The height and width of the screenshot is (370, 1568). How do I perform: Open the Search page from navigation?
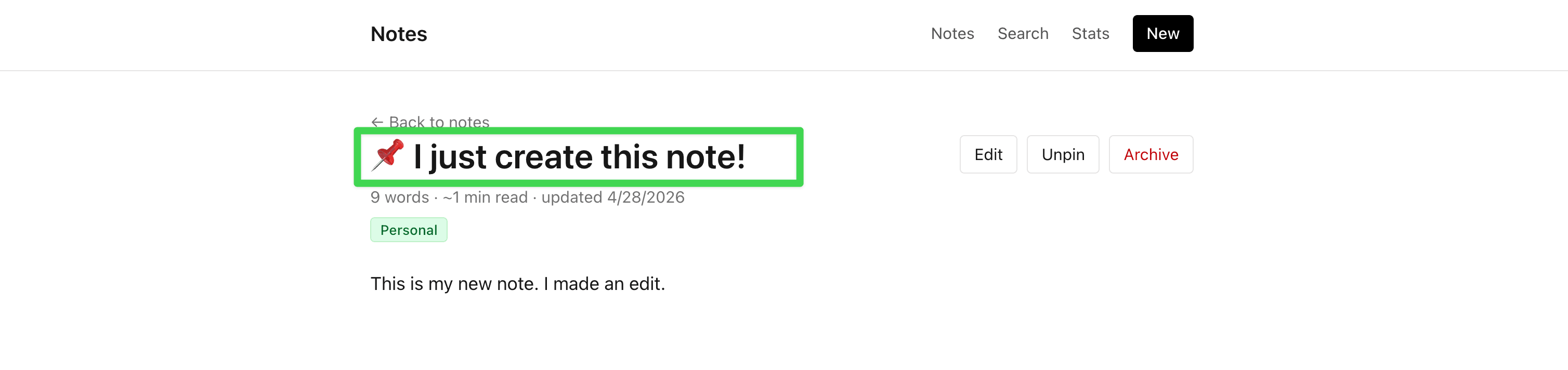coord(1023,33)
